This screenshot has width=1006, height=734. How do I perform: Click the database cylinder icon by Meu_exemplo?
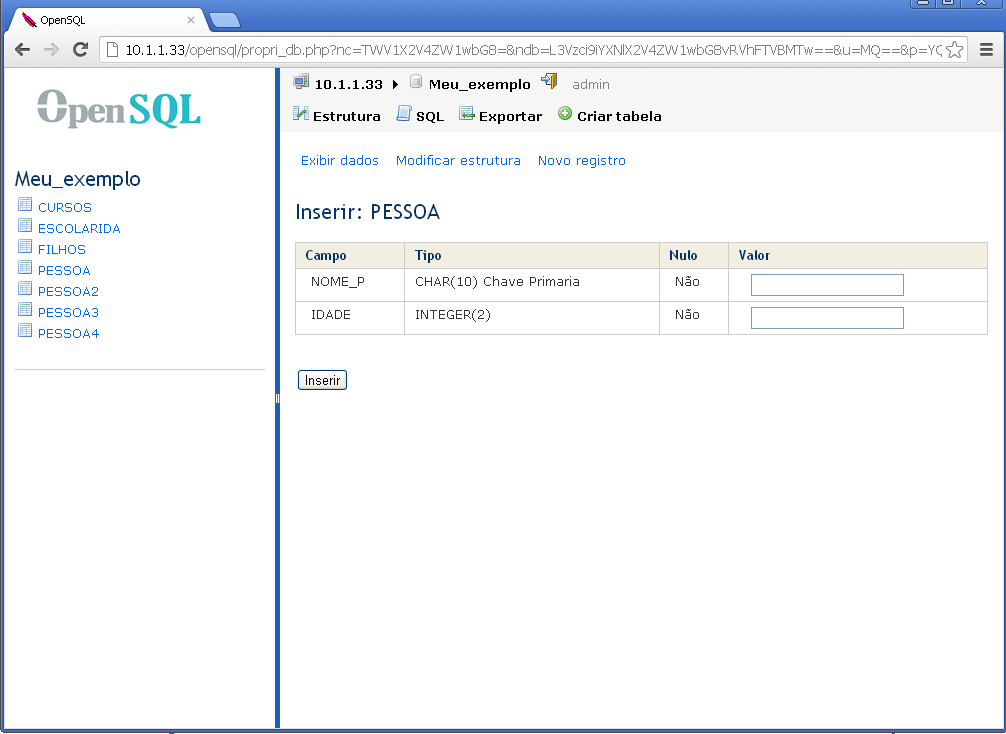pyautogui.click(x=416, y=81)
